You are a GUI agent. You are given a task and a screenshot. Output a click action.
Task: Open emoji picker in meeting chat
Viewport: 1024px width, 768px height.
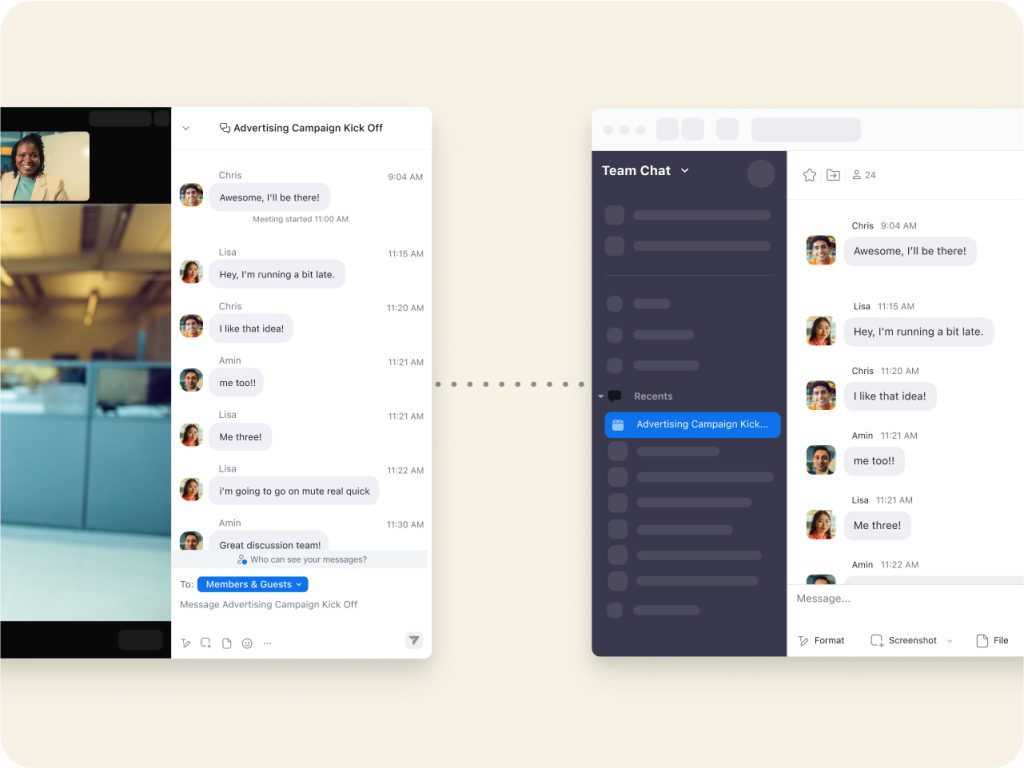tap(247, 643)
